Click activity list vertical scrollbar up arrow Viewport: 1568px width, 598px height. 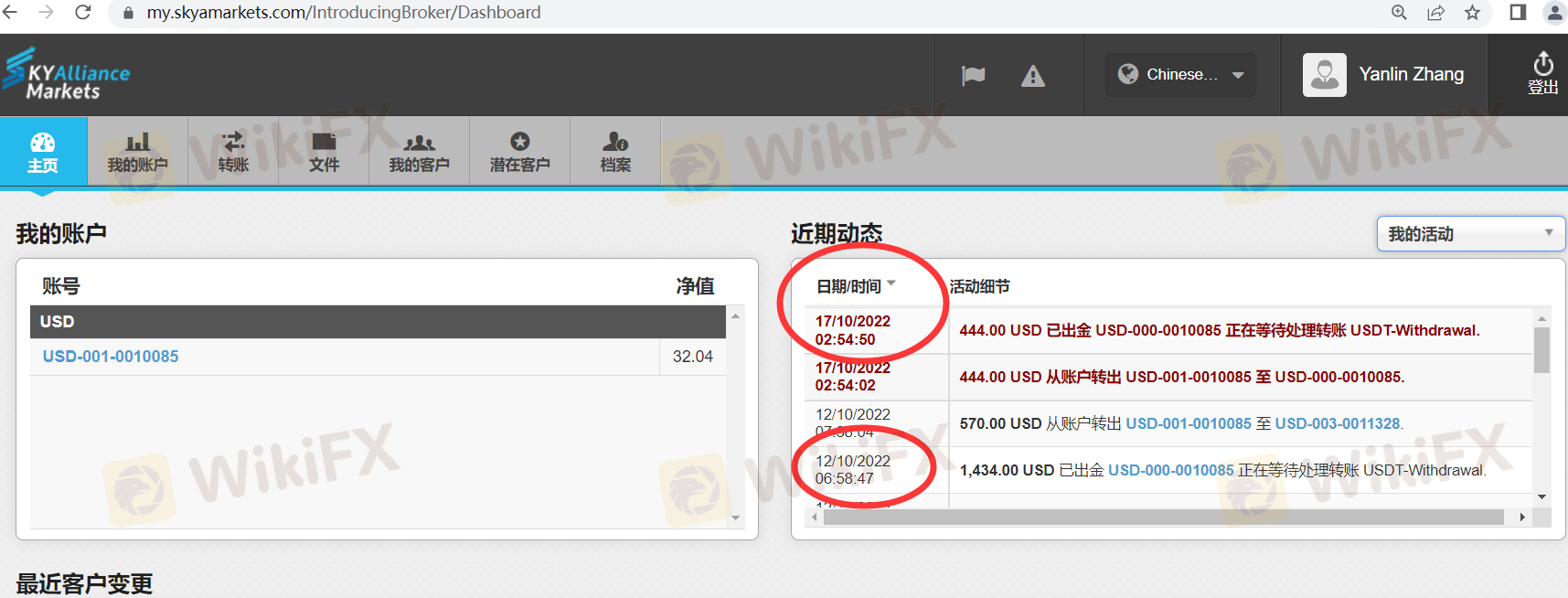tap(1542, 318)
